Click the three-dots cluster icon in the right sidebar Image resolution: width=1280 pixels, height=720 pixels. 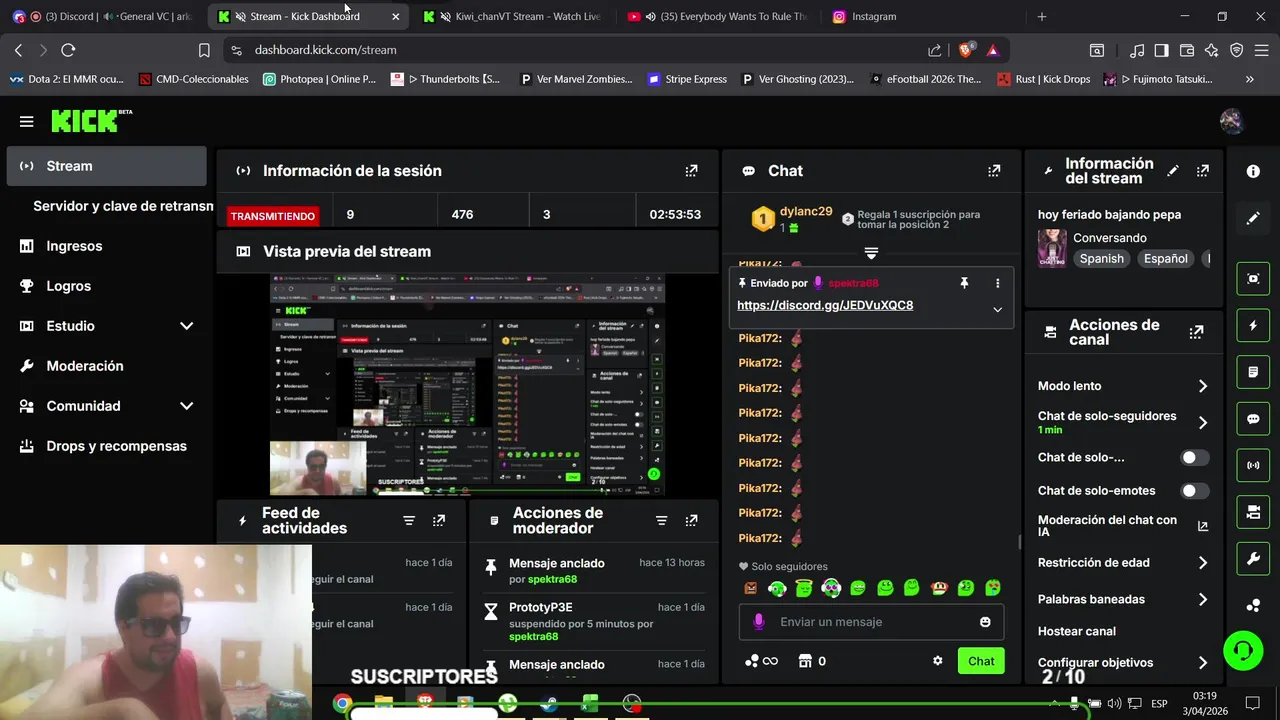(1253, 605)
